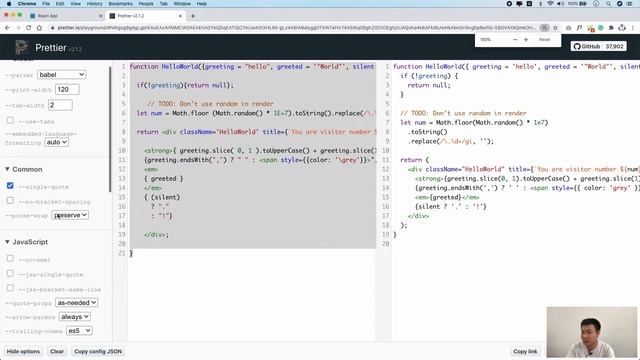Open the Chrome File menu
This screenshot has width=640, height=360.
point(46,4)
